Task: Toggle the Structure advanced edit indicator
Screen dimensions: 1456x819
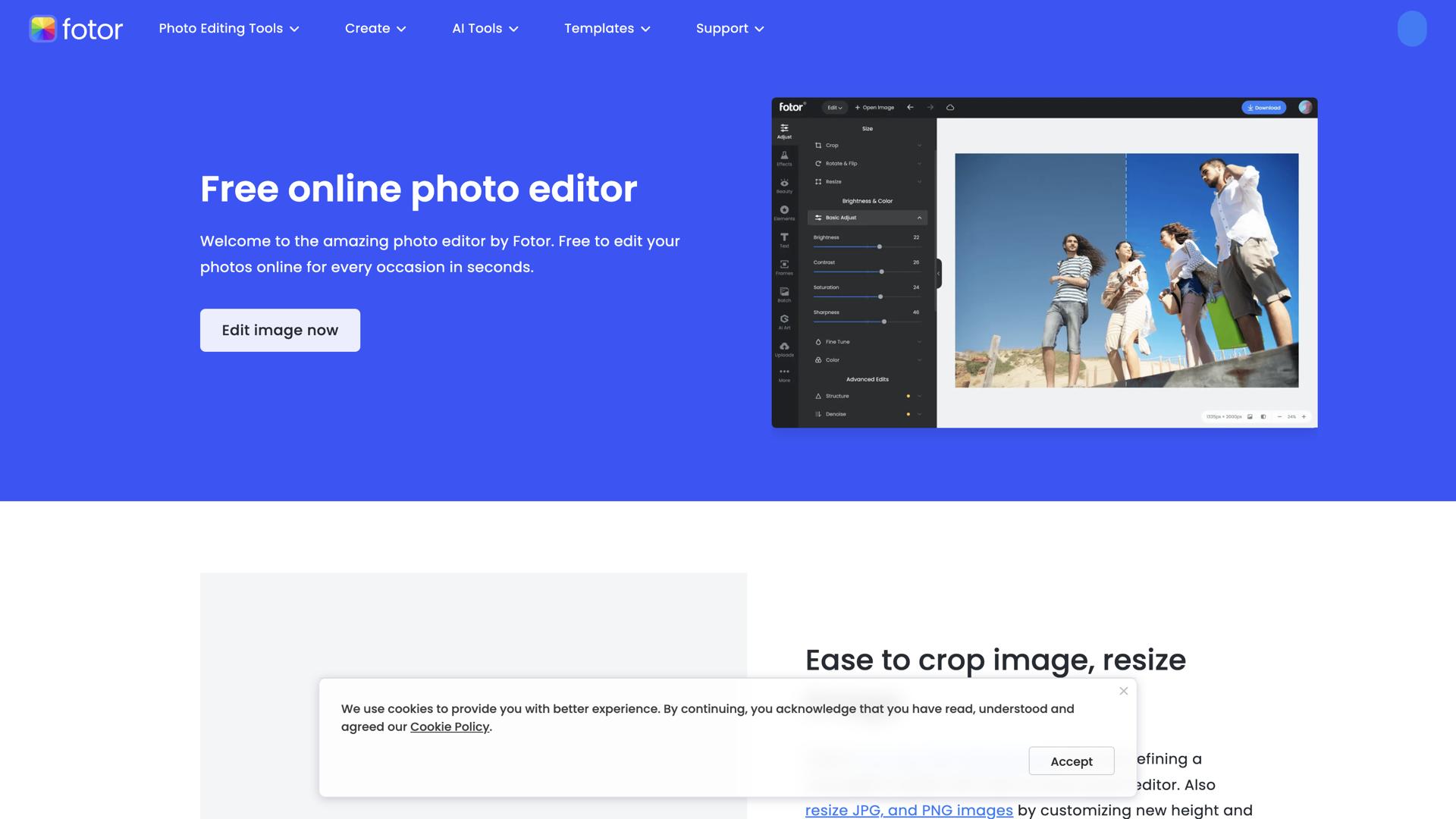Action: tap(908, 396)
